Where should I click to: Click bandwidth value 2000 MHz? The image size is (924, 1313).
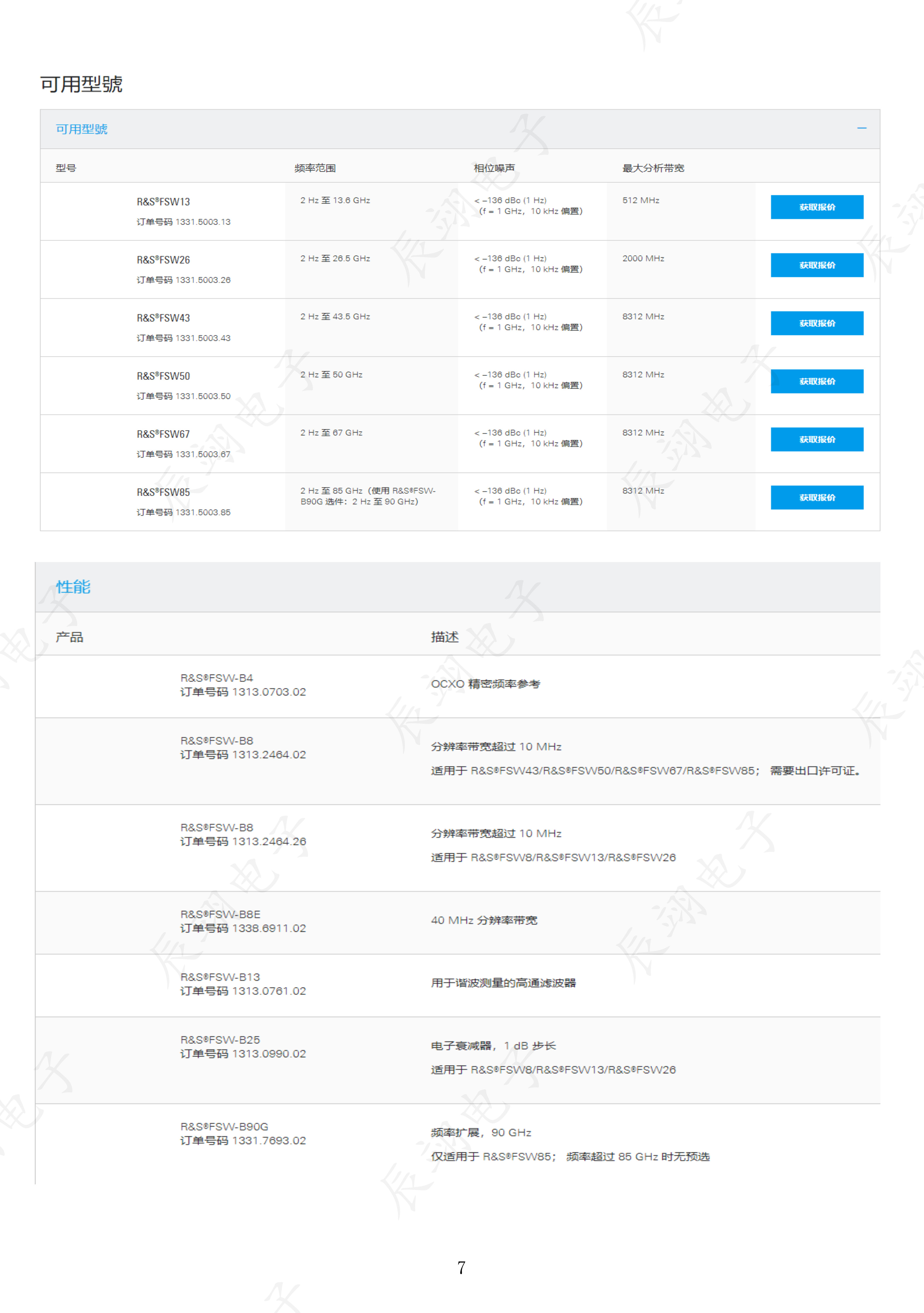643,259
